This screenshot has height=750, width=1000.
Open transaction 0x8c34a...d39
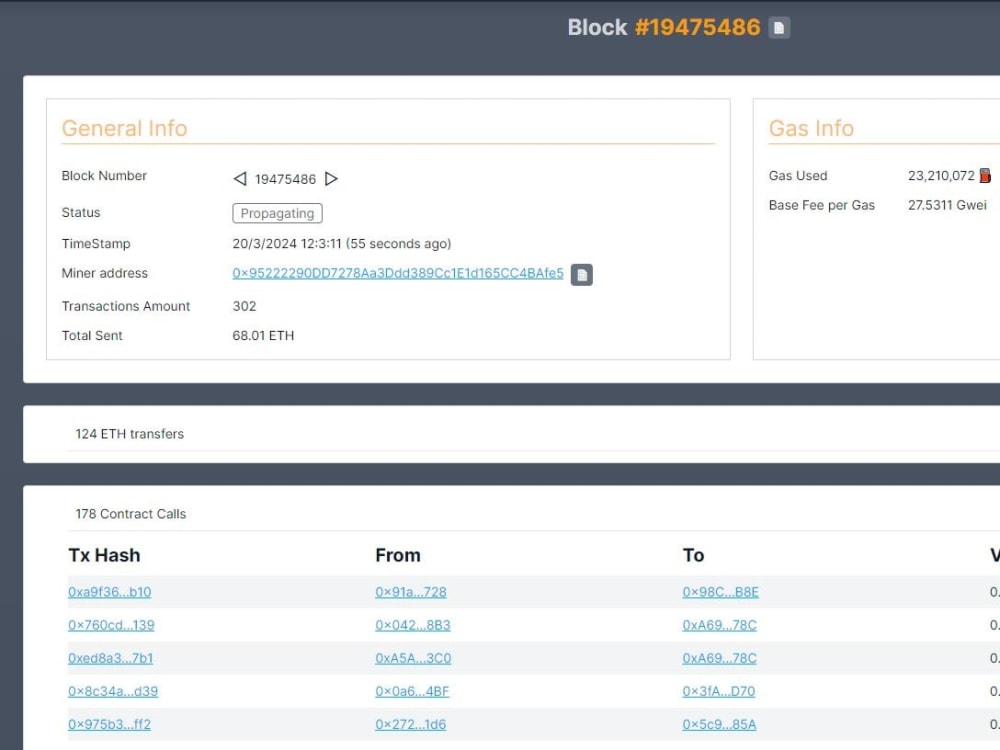pyautogui.click(x=113, y=691)
